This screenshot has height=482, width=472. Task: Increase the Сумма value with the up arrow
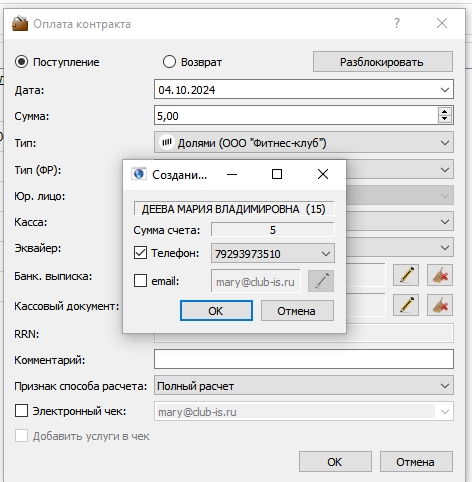445,112
